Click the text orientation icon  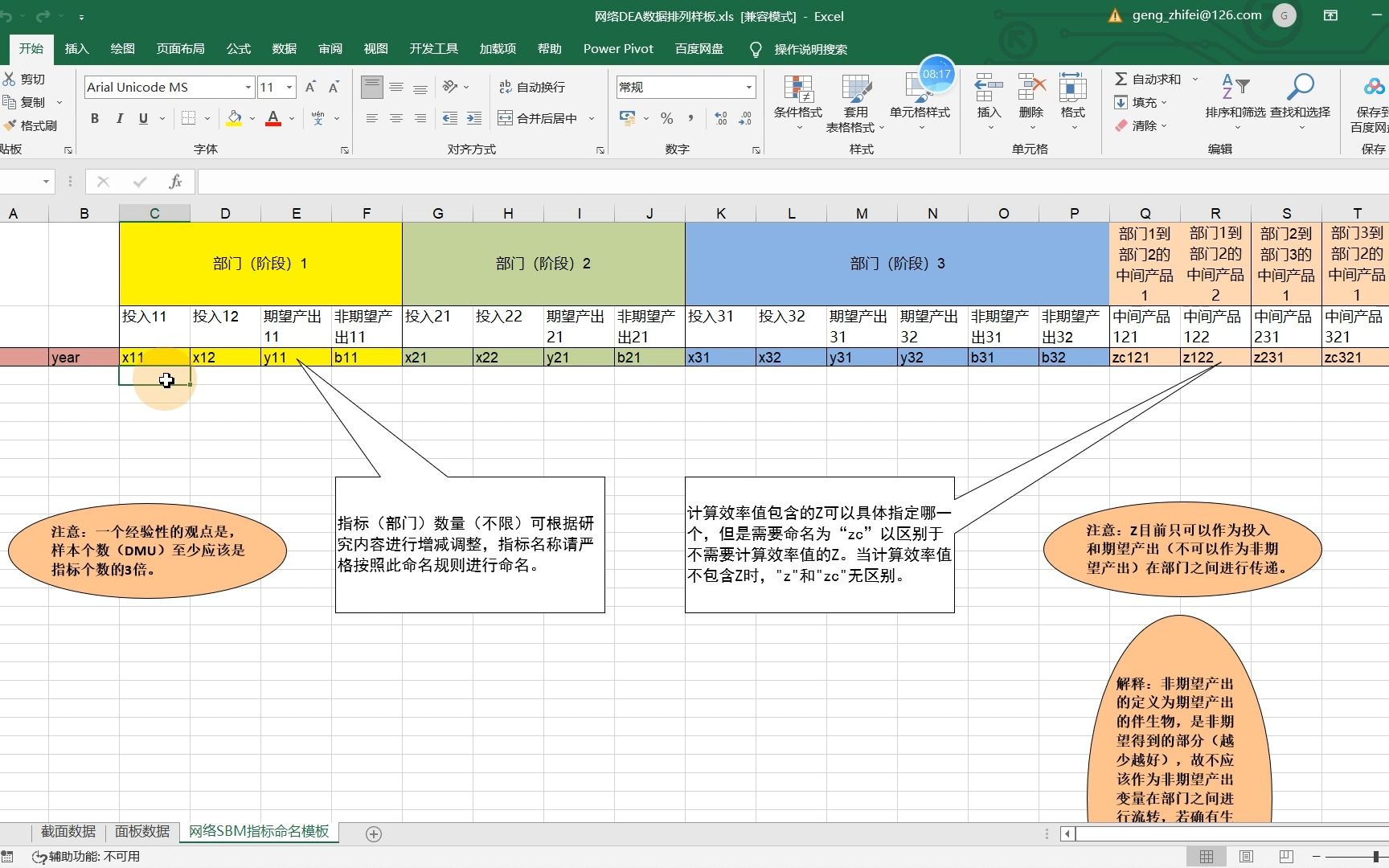click(450, 87)
